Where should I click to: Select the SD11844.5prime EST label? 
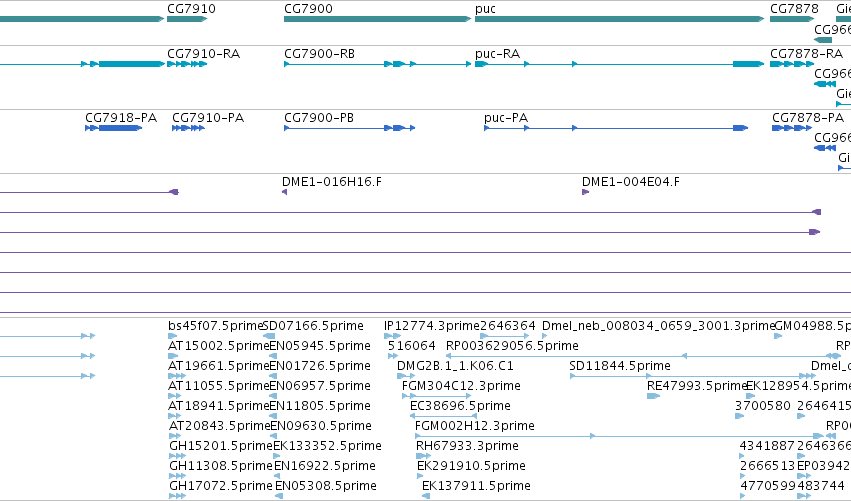tap(620, 366)
